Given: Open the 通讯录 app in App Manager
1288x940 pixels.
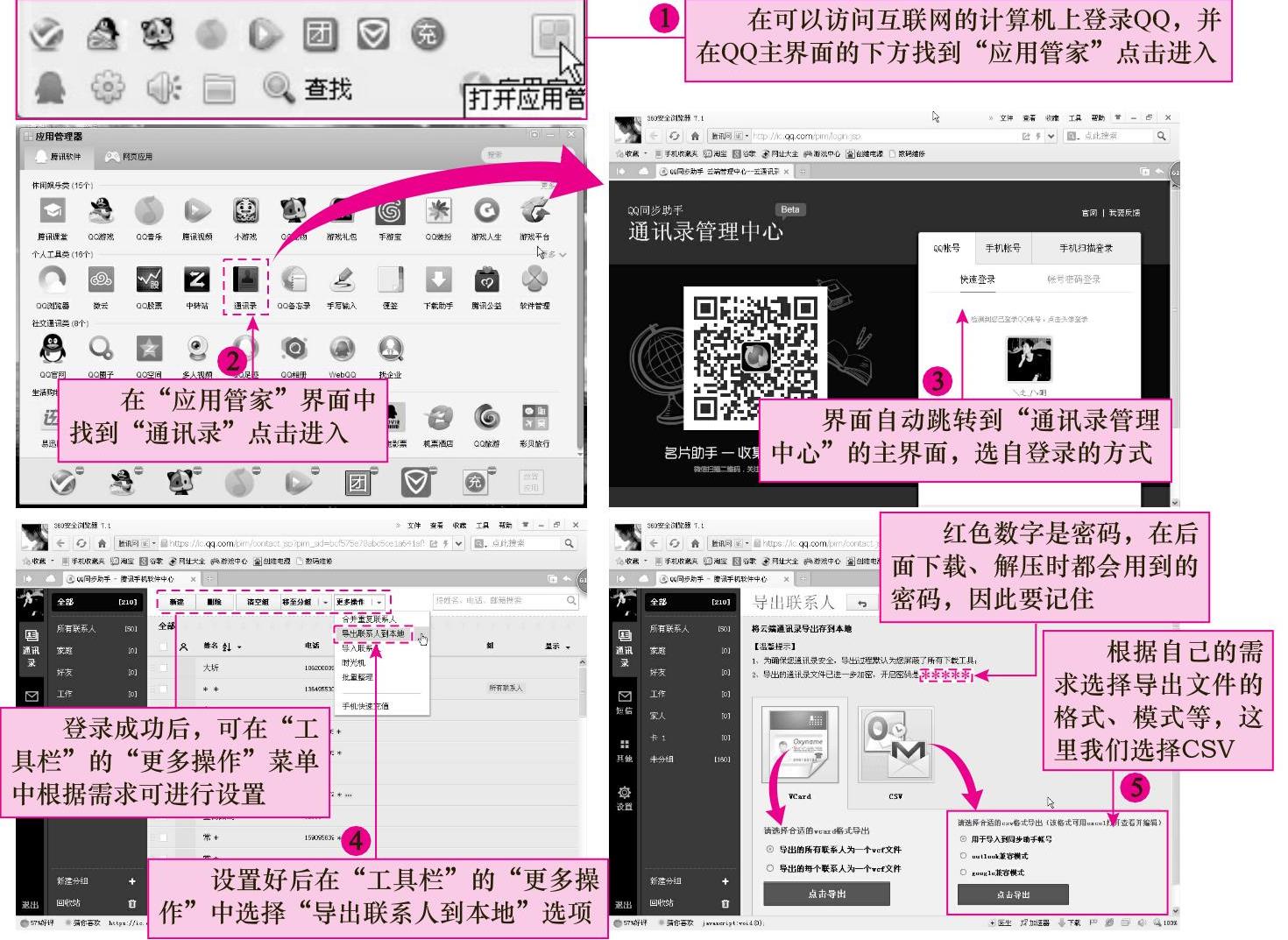Looking at the screenshot, I should coord(245,280).
